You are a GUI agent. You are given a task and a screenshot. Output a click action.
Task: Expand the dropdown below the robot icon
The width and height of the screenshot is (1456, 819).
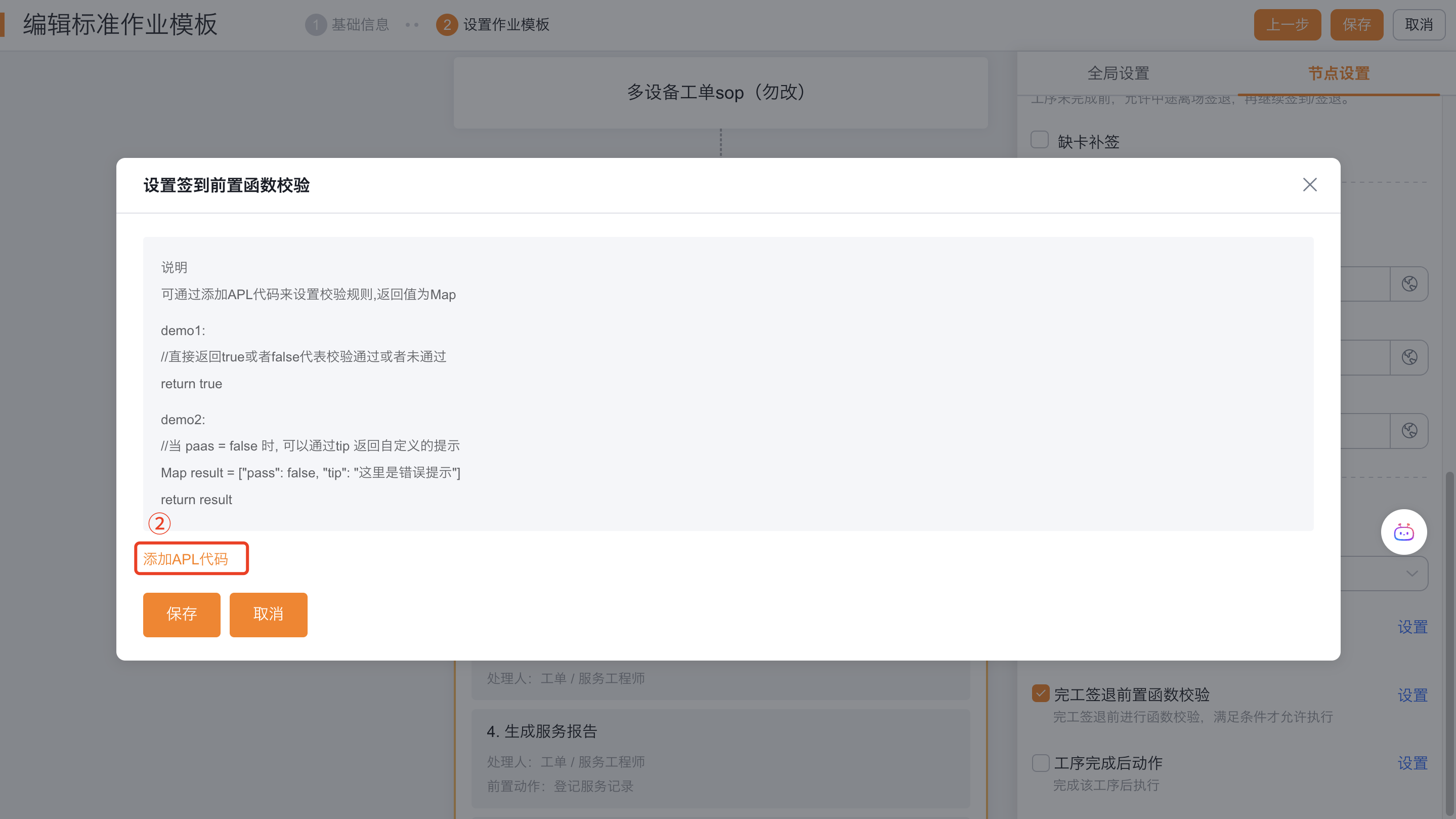[1411, 574]
